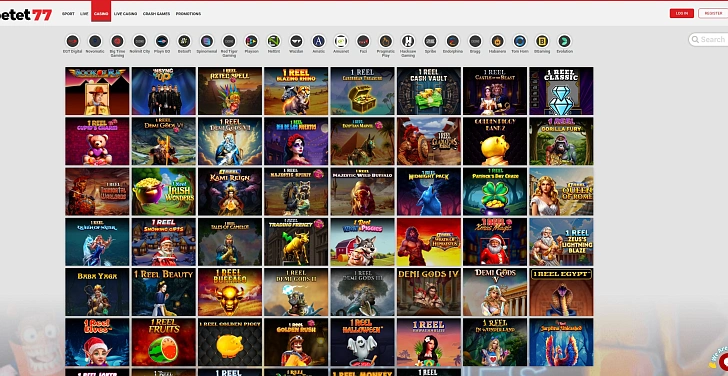Open 1 Reel Zeus's Lightning Blaze

[x=561, y=242]
